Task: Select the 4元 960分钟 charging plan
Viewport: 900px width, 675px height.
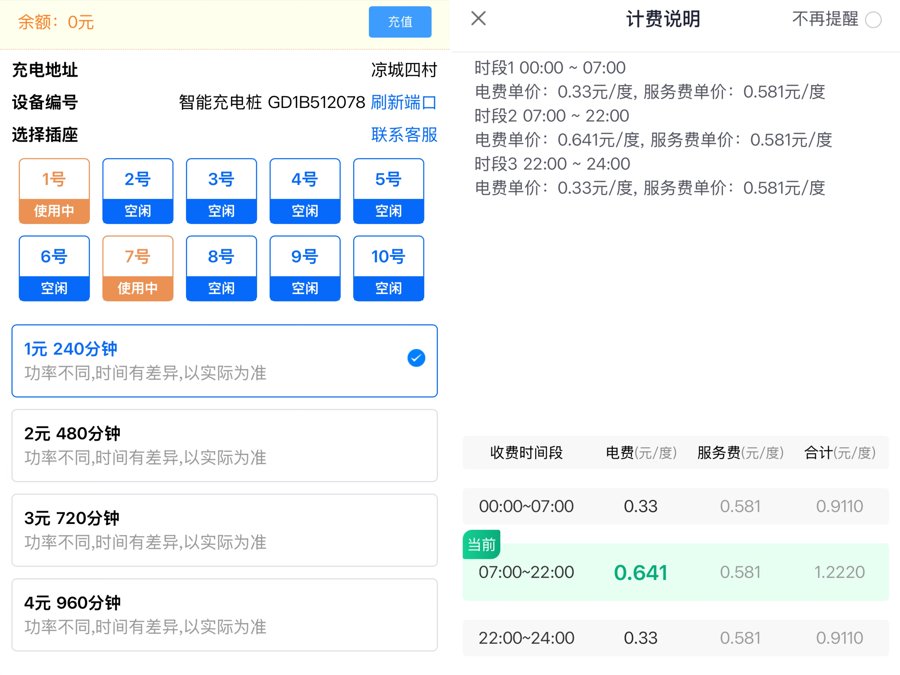Action: coord(225,614)
